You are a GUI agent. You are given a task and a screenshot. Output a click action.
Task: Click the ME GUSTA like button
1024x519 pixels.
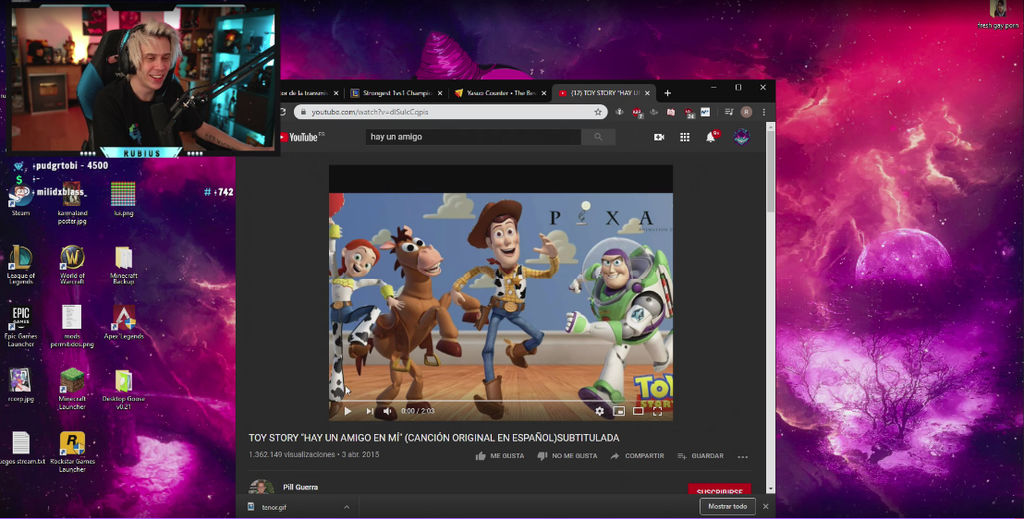tap(500, 456)
